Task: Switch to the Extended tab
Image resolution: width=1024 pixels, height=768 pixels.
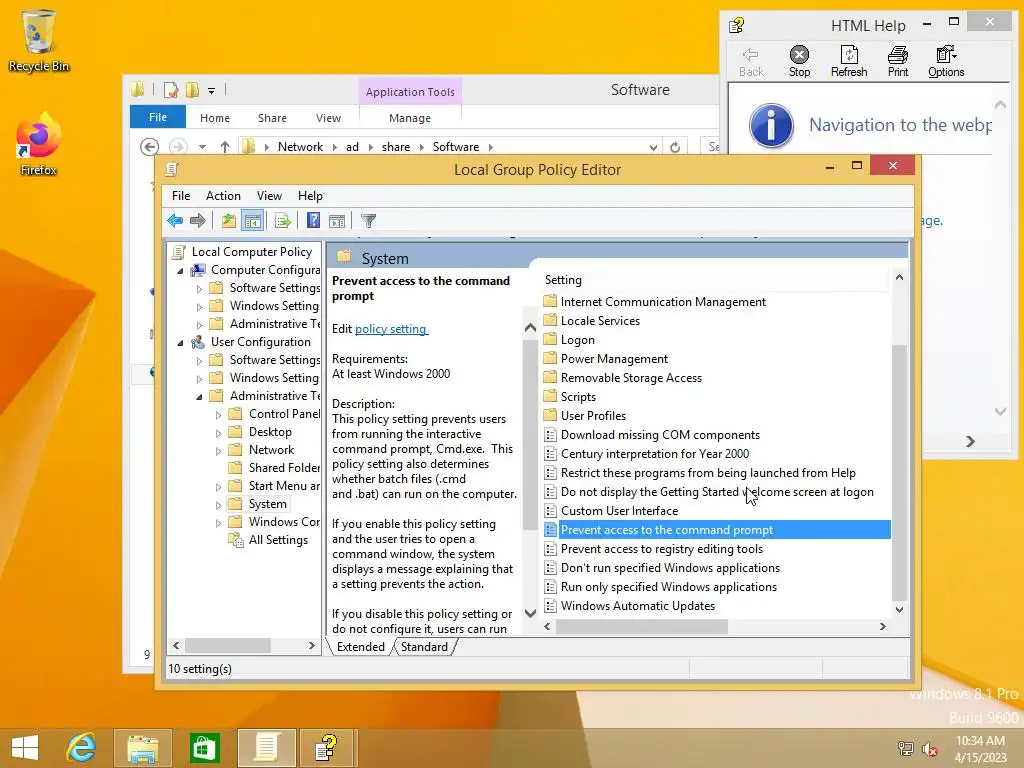Action: tap(360, 647)
